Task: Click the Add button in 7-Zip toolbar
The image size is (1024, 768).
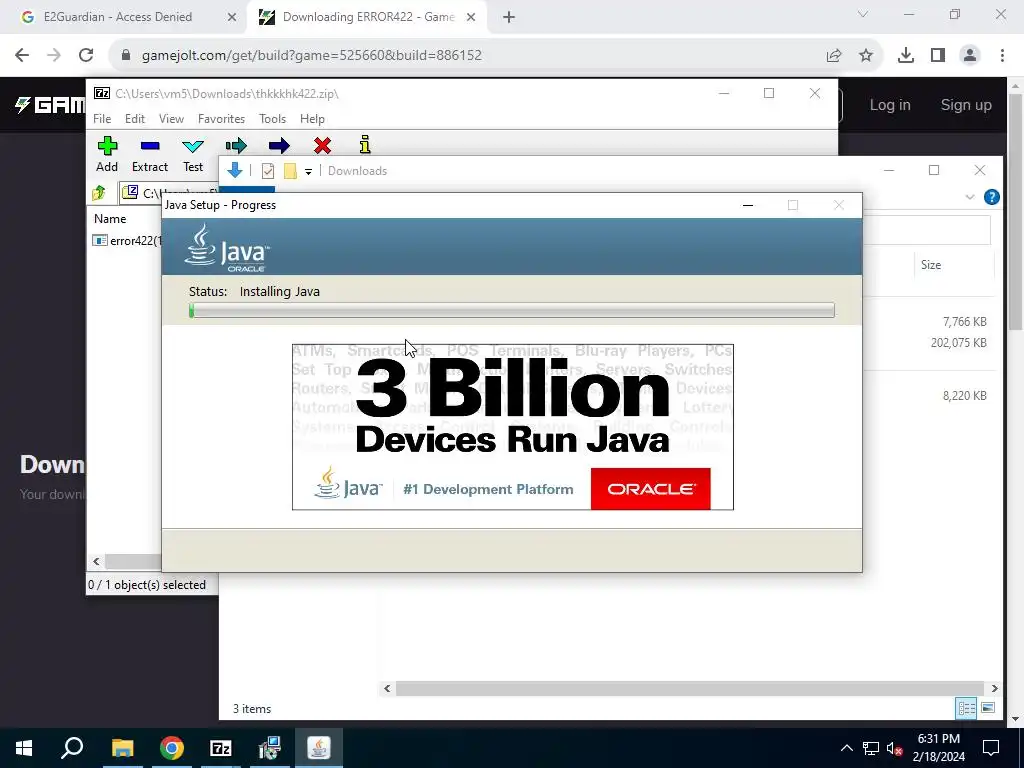Action: point(107,154)
